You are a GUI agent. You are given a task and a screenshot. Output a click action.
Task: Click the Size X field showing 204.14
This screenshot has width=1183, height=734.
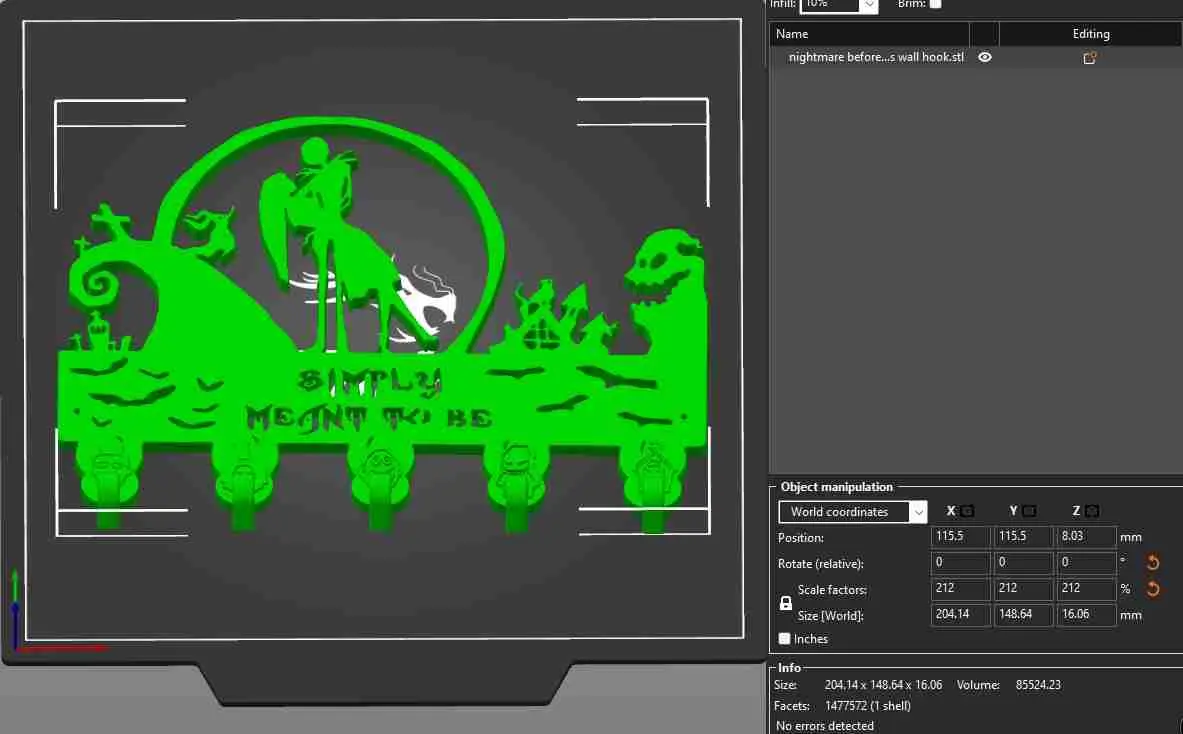pos(960,615)
